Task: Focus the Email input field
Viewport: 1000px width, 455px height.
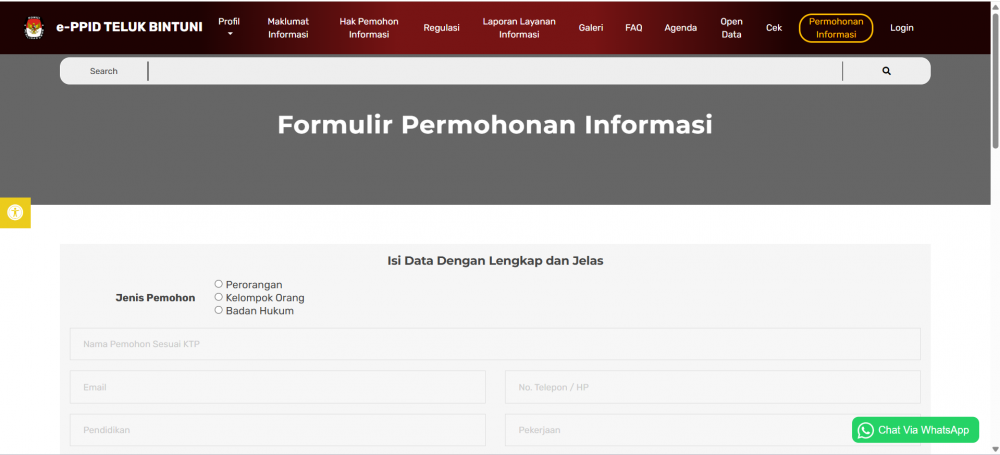Action: [277, 387]
